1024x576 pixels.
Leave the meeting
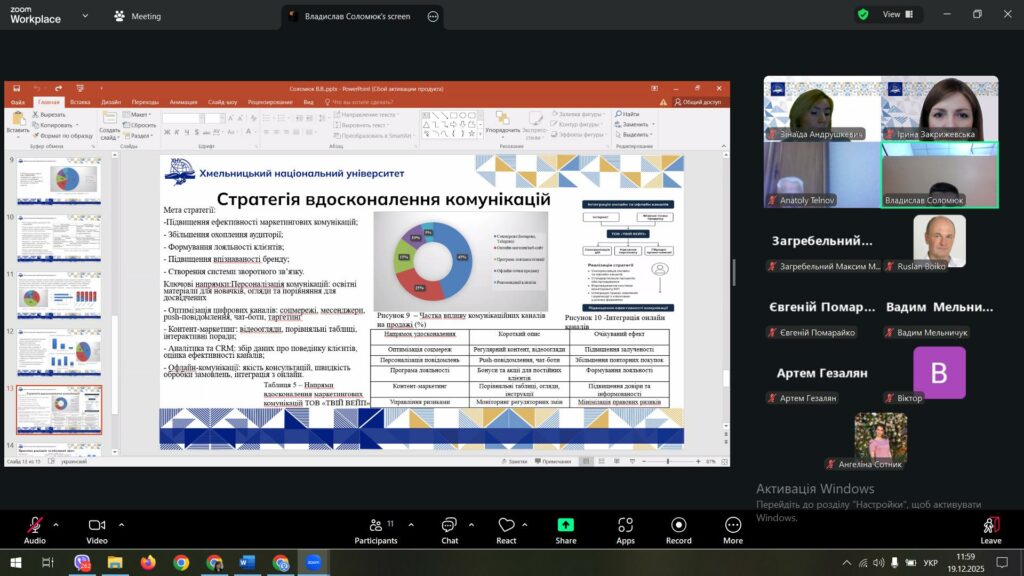990,526
